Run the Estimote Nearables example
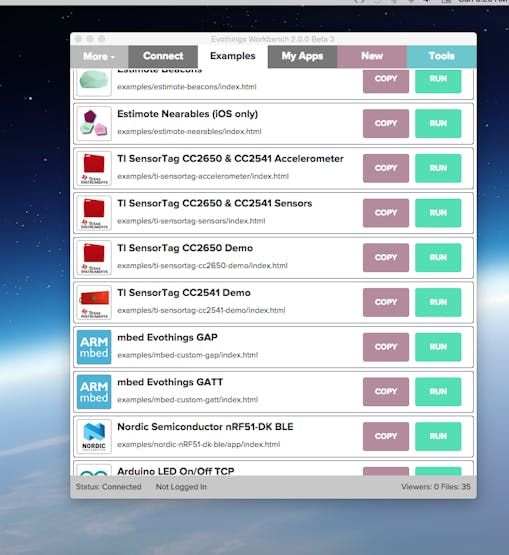The image size is (509, 555). 438,123
